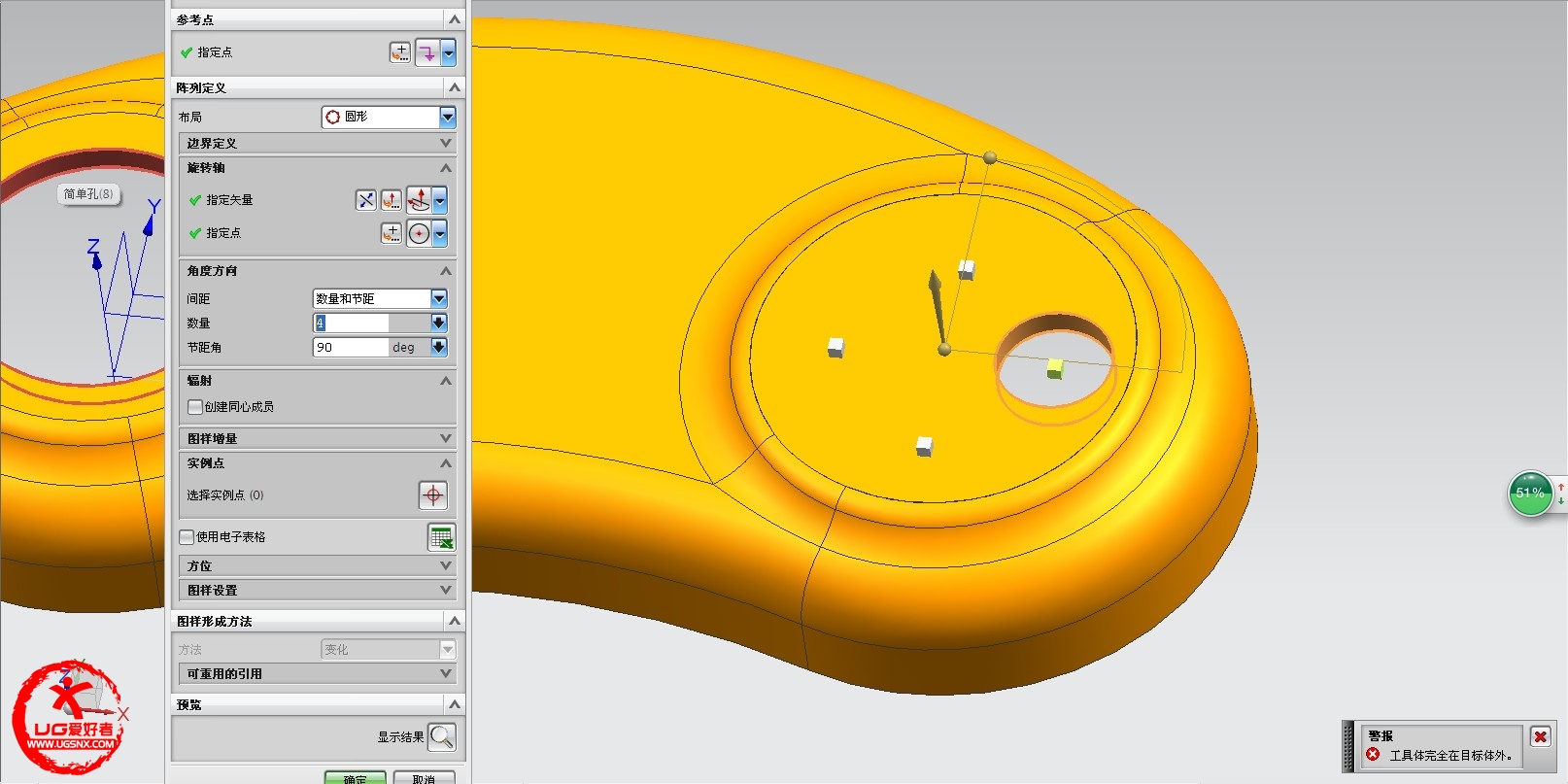Open the disabled 方法 dropdown showing 变化
This screenshot has width=1568, height=784.
coord(389,649)
